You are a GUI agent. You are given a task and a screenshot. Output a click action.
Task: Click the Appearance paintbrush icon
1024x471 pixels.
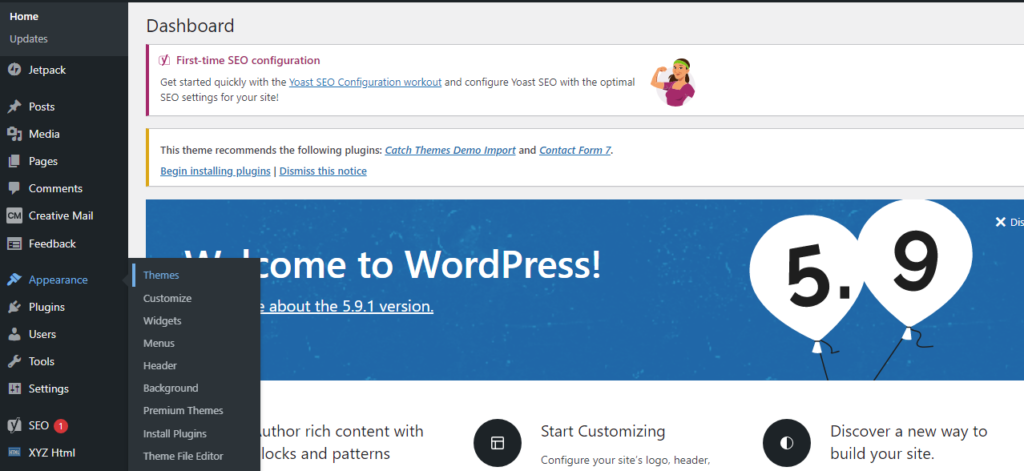click(x=14, y=280)
